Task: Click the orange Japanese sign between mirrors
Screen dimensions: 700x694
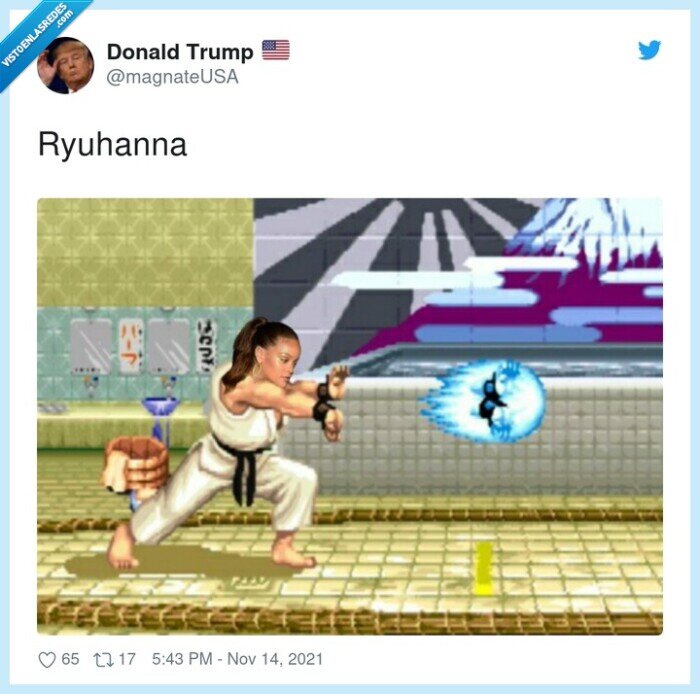Action: point(130,346)
